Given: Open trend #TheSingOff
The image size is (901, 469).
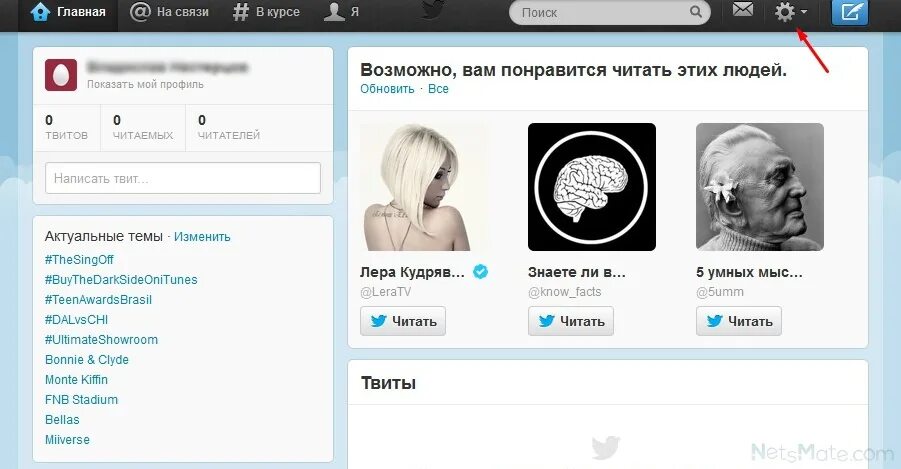Looking at the screenshot, I should (x=79, y=260).
